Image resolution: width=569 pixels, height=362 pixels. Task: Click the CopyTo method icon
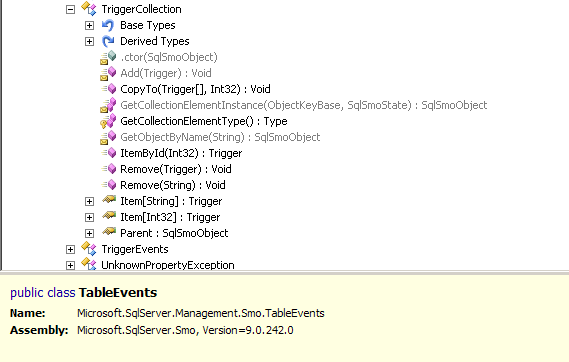(x=109, y=89)
